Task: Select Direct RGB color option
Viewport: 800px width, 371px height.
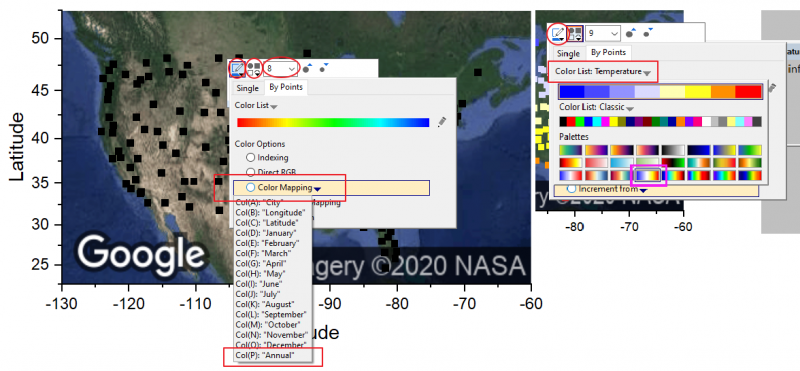Action: pos(251,172)
